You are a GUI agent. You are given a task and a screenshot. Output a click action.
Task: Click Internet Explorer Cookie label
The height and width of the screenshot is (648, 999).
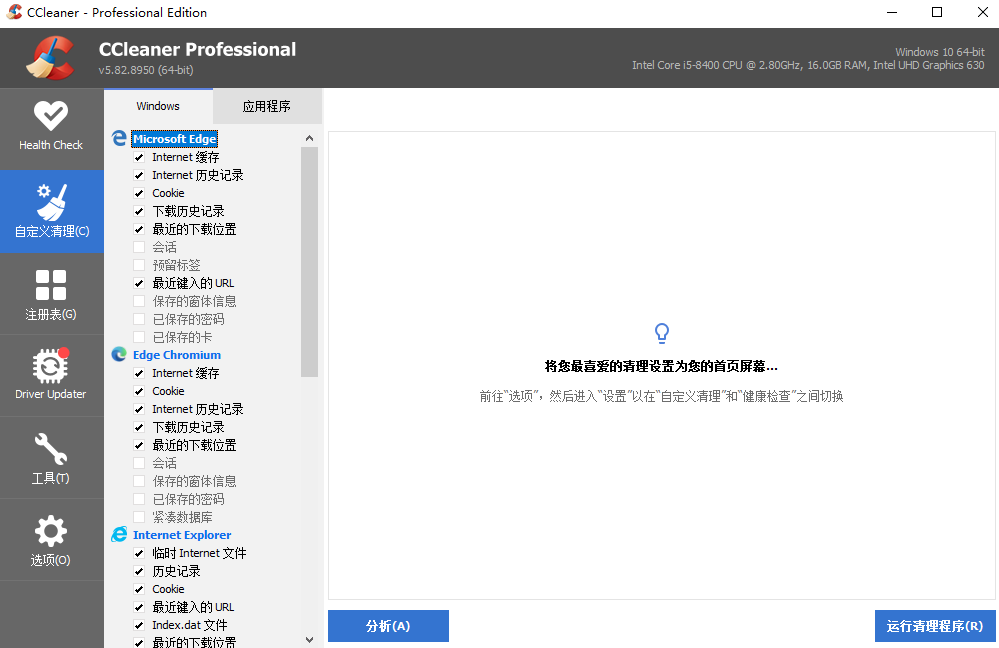point(168,589)
